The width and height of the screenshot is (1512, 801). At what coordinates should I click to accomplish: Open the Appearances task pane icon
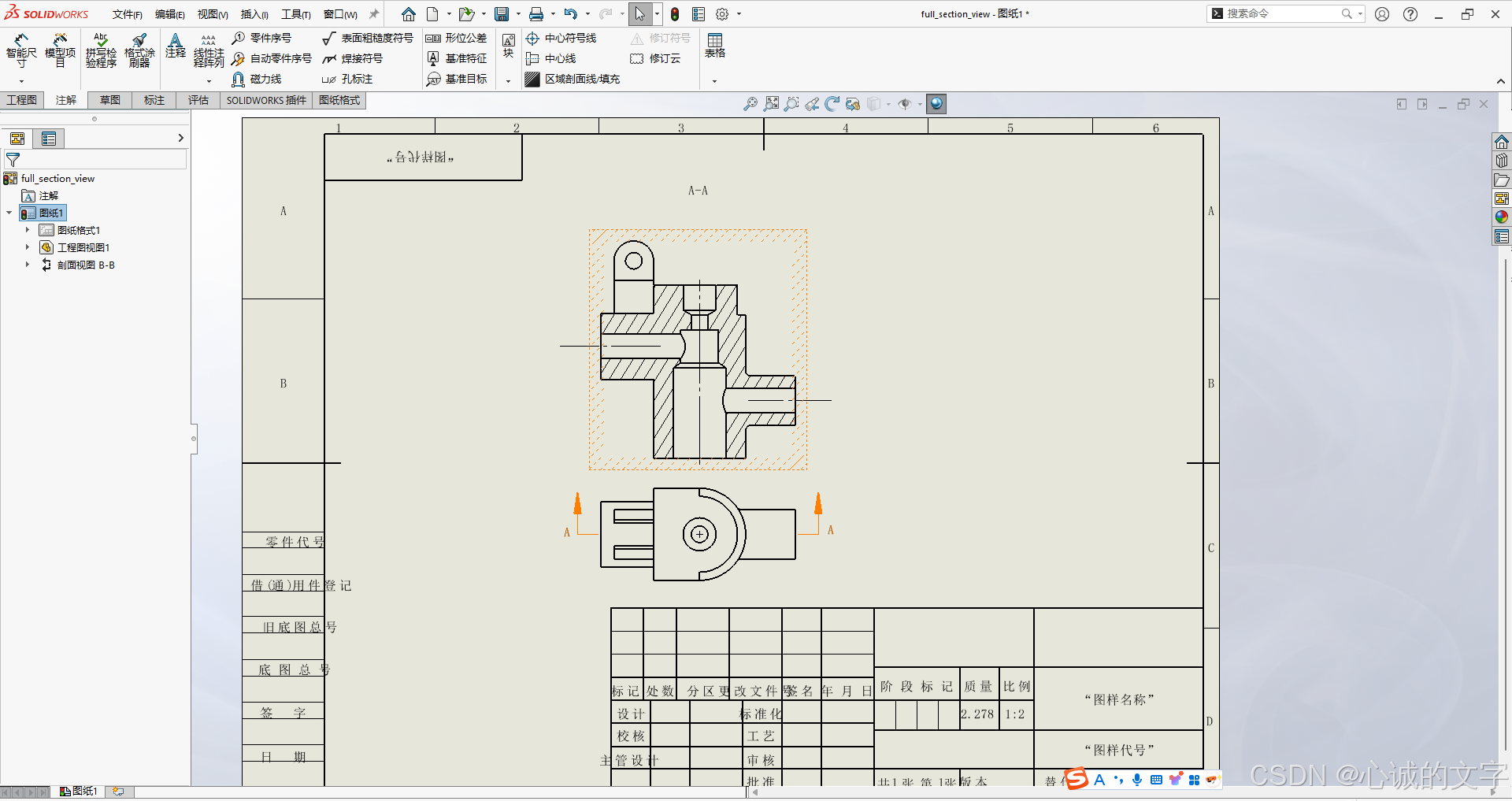coord(1502,217)
